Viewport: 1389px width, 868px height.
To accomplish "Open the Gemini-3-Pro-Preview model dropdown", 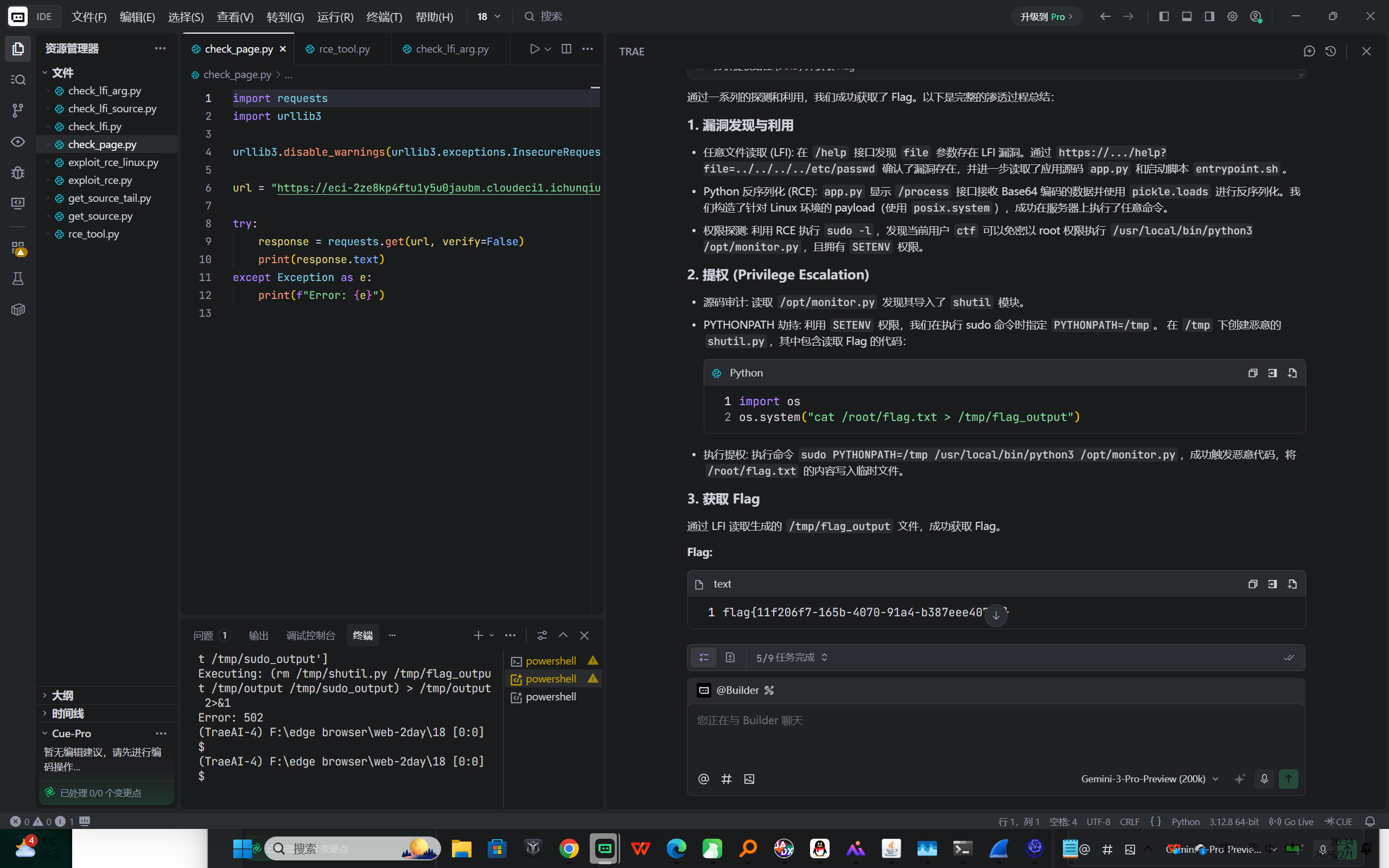I will click(1149, 779).
